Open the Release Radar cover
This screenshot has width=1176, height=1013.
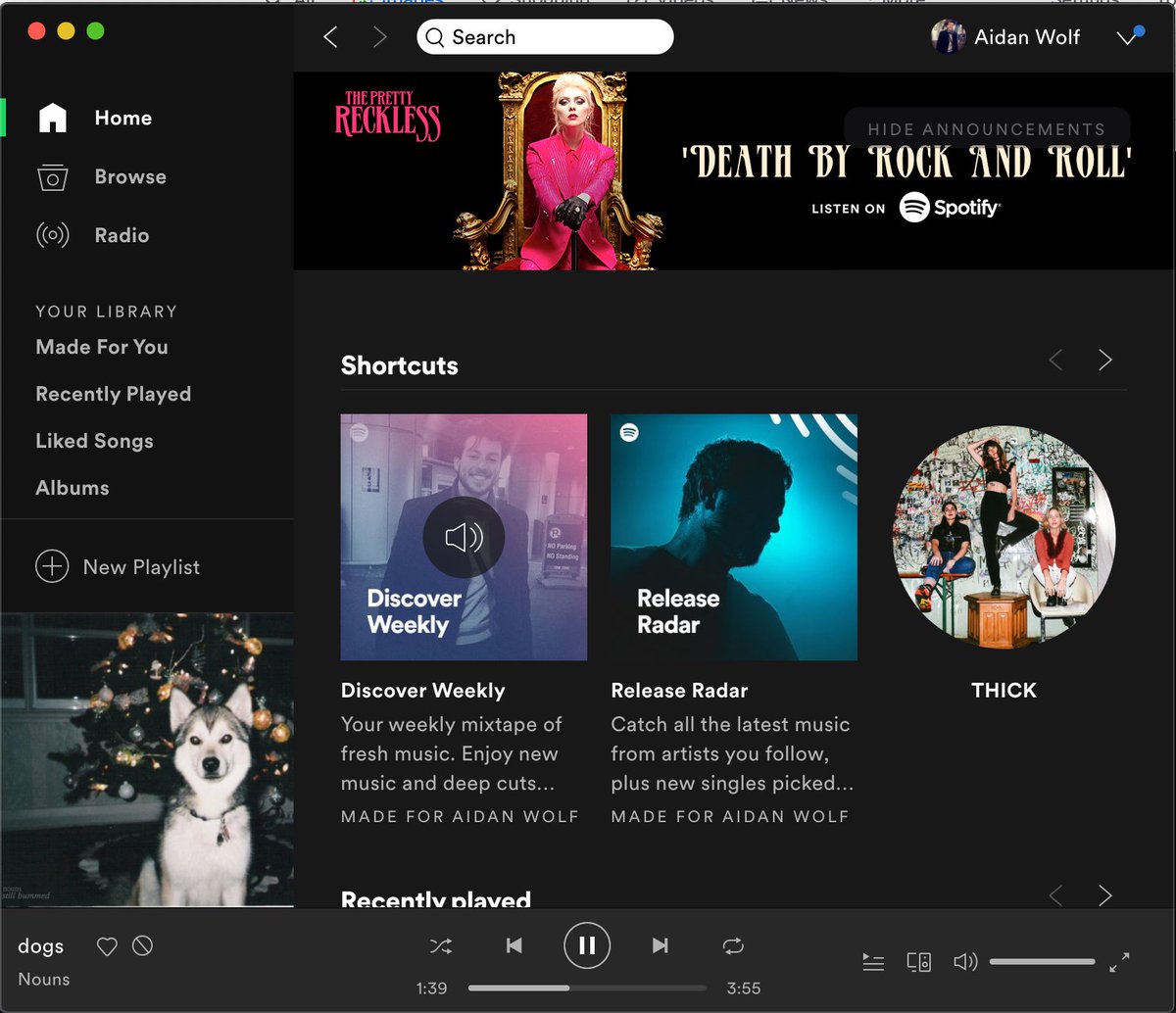(x=734, y=537)
